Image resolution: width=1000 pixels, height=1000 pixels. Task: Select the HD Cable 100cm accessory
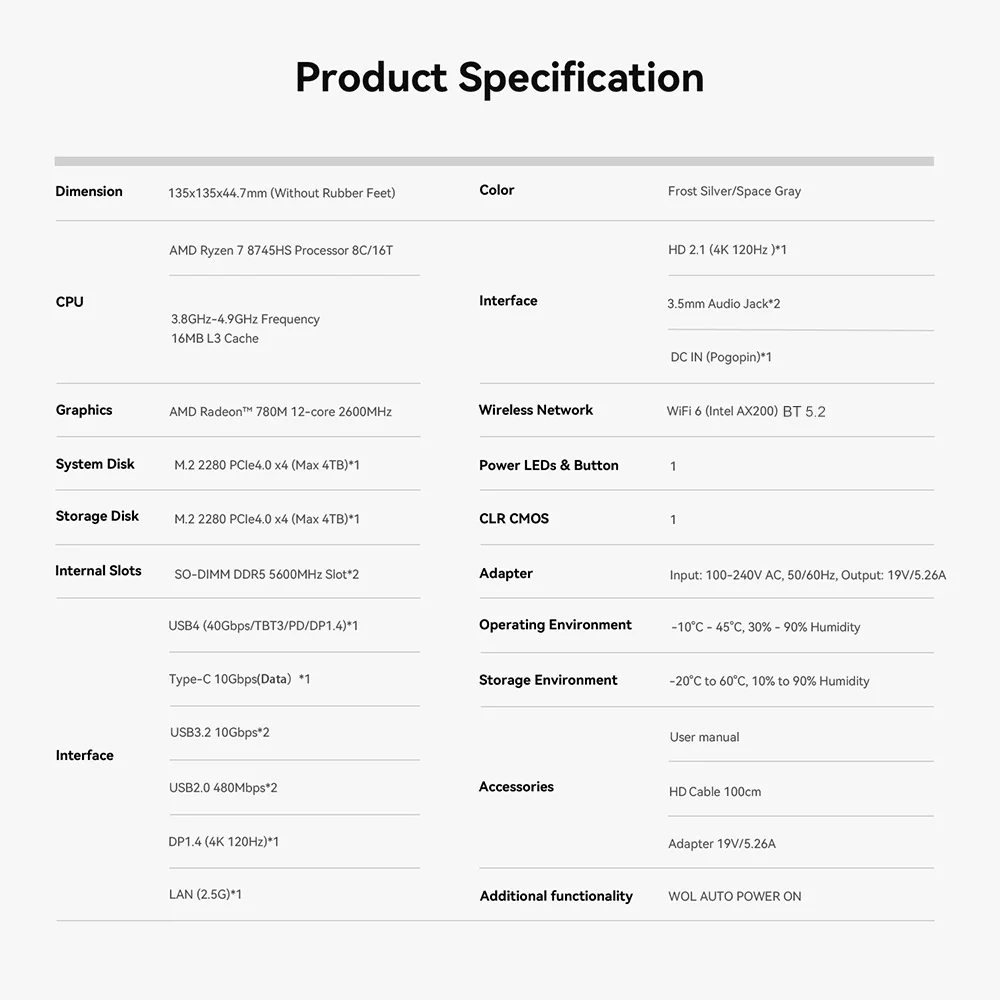715,792
